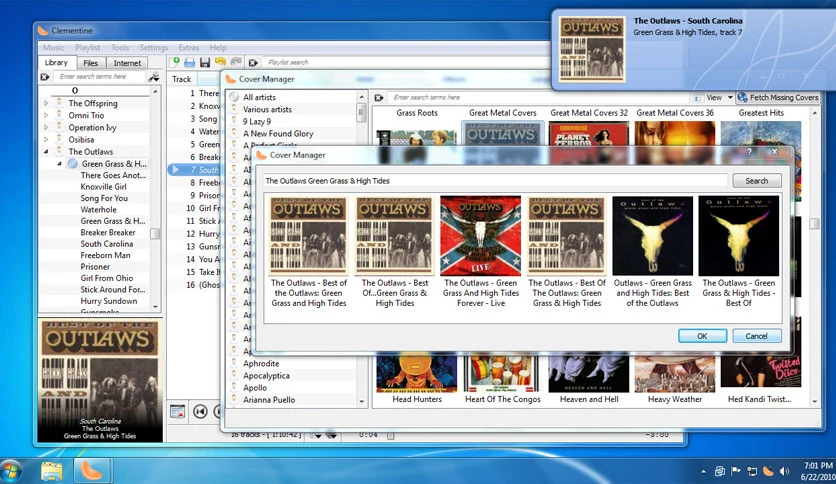The height and width of the screenshot is (484, 836).
Task: Collapse the Green Grass album node
Action: click(x=59, y=164)
